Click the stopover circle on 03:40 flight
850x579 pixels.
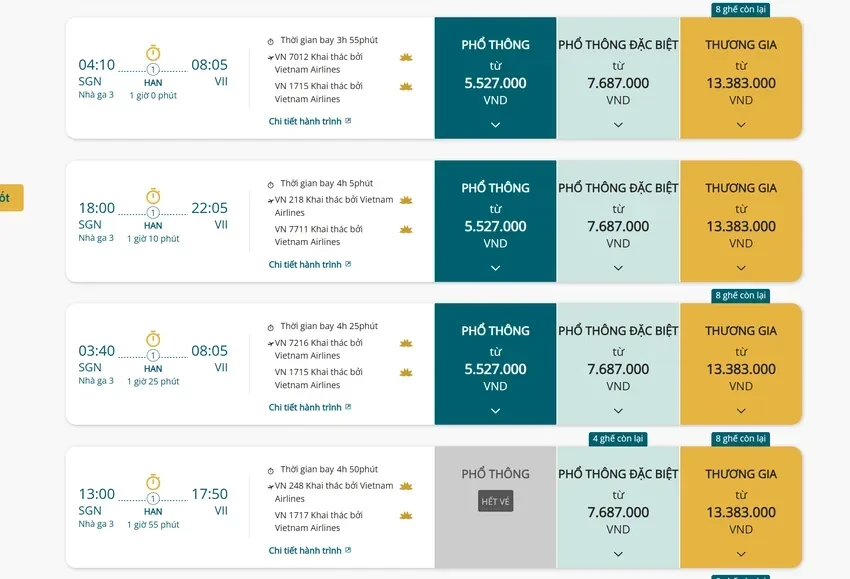click(153, 355)
